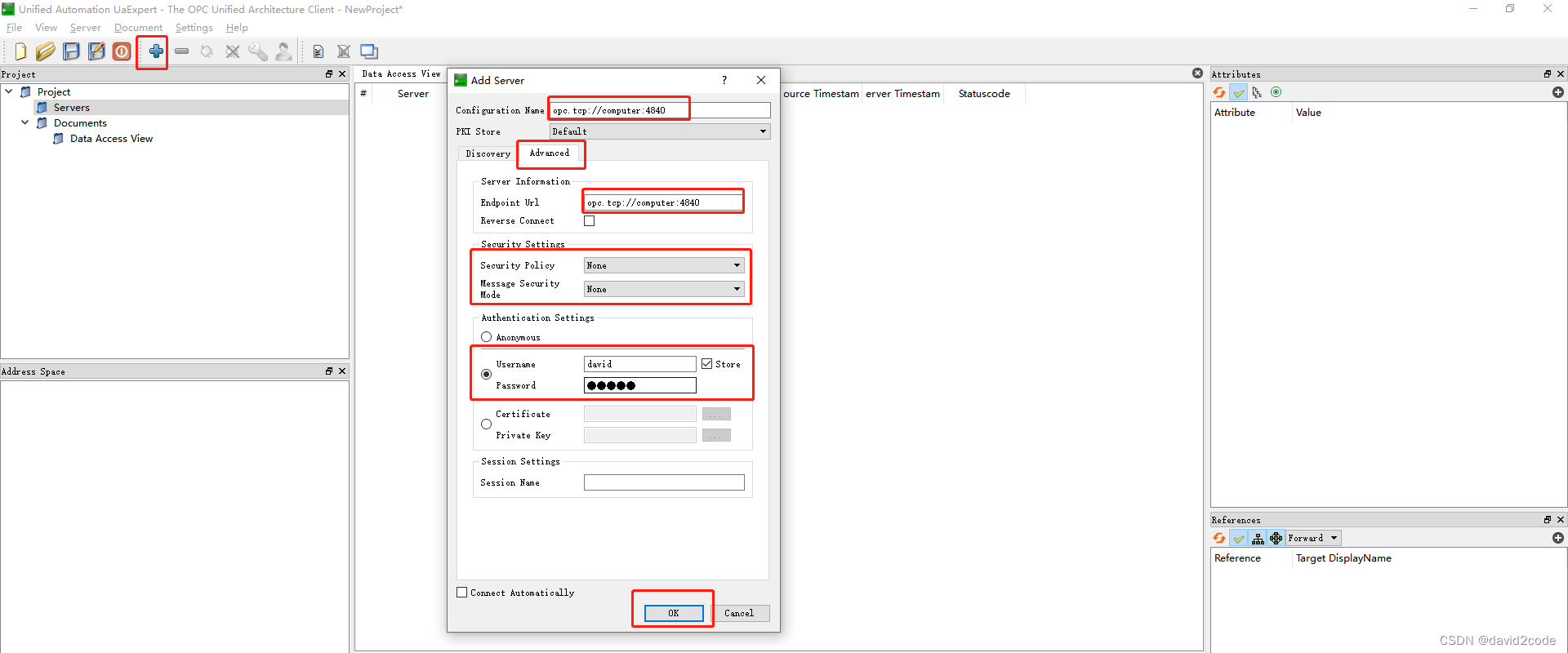Click the Password input field
This screenshot has height=653, width=1568.
pyautogui.click(x=640, y=385)
